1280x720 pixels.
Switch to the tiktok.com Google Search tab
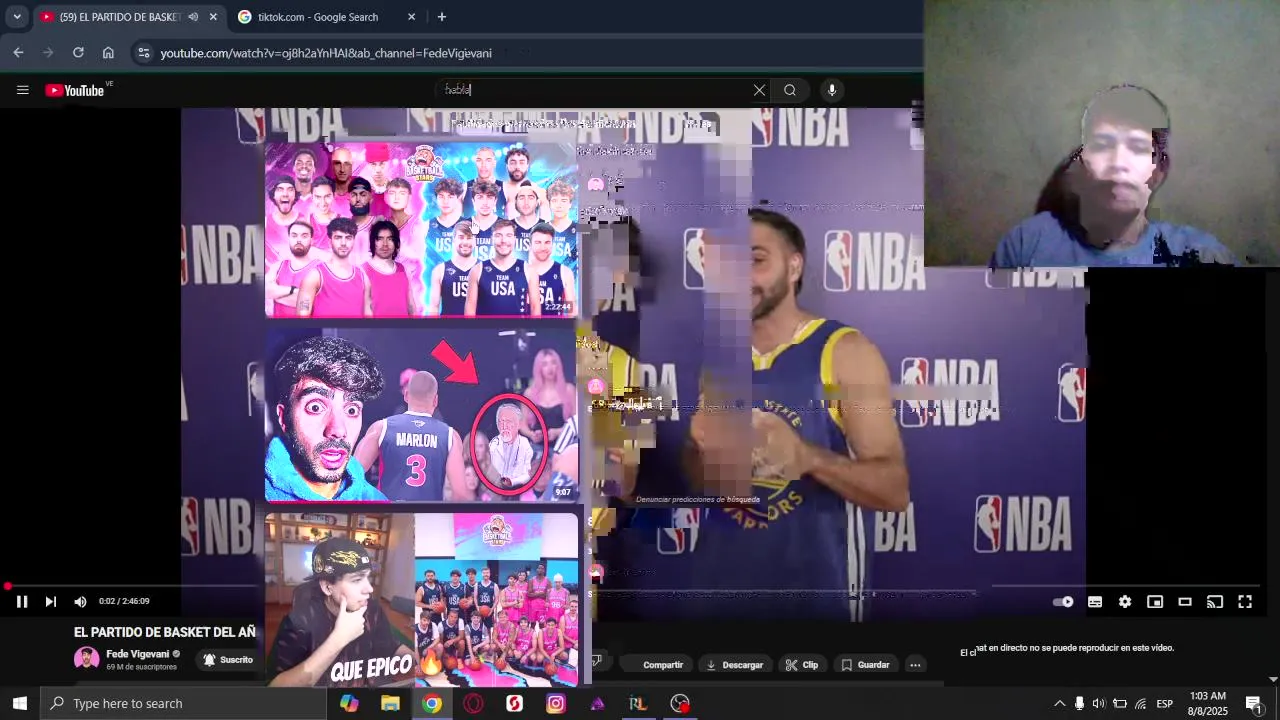pos(318,17)
